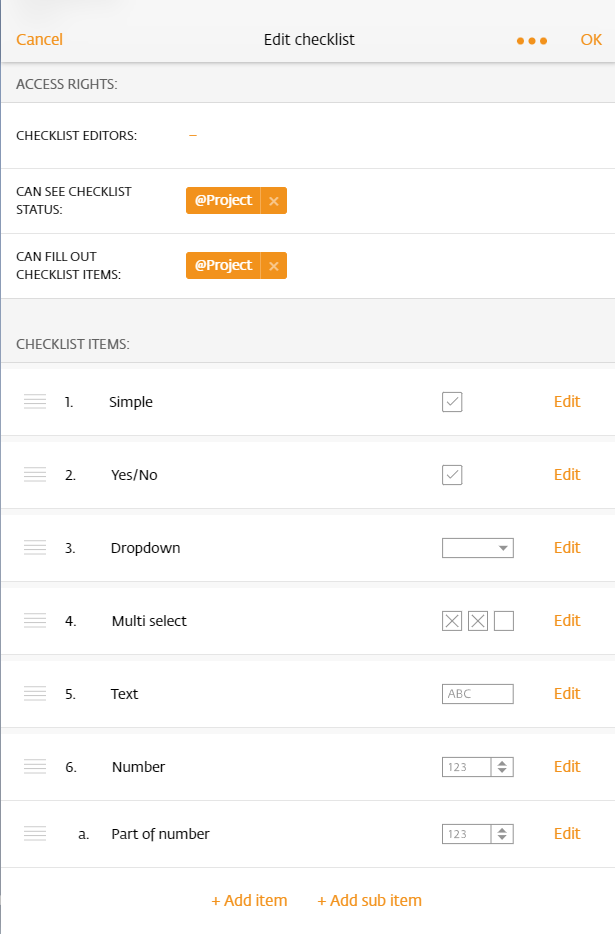Image resolution: width=615 pixels, height=934 pixels.
Task: Click the reorder handle beside Dropdown item
Action: pyautogui.click(x=35, y=547)
